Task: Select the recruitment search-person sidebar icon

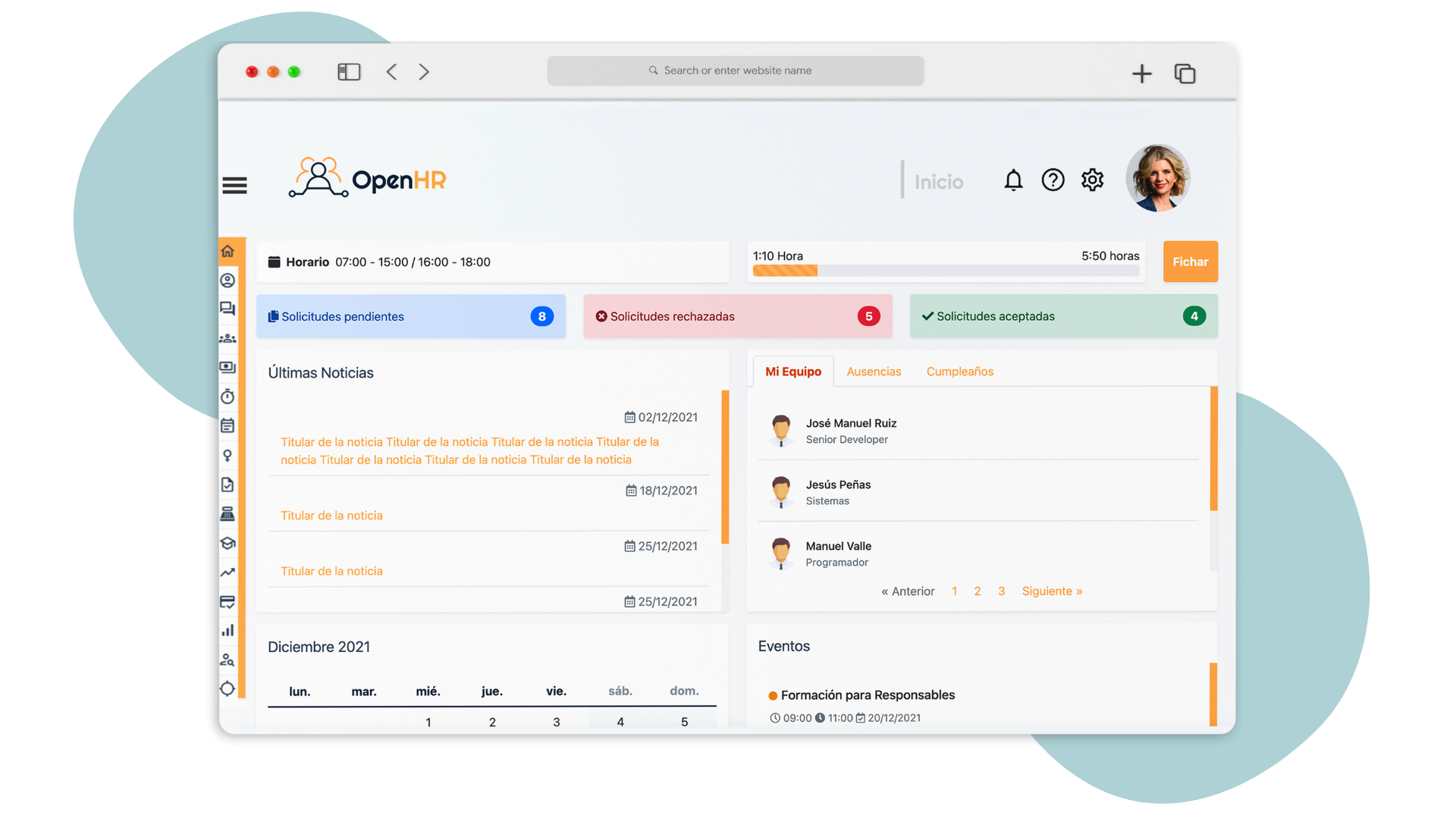Action: (227, 659)
